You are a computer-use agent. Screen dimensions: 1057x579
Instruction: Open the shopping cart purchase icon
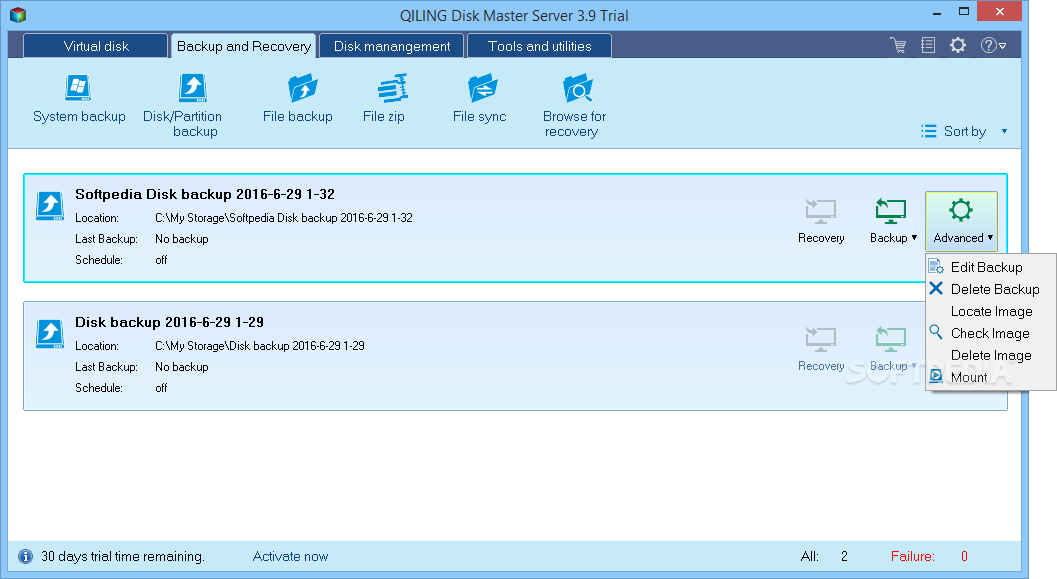point(898,45)
